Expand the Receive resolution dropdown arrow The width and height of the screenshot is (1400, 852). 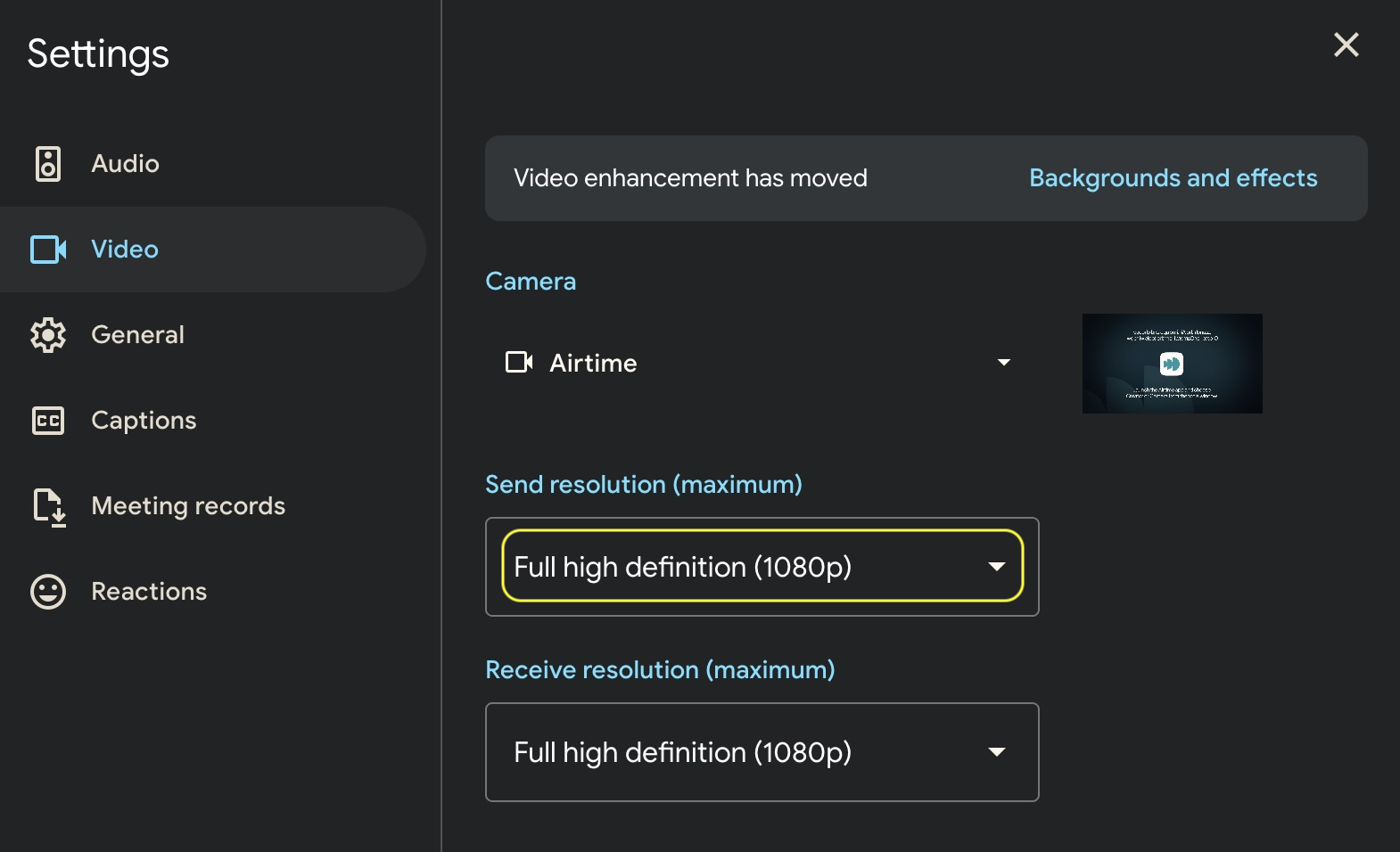pyautogui.click(x=996, y=752)
